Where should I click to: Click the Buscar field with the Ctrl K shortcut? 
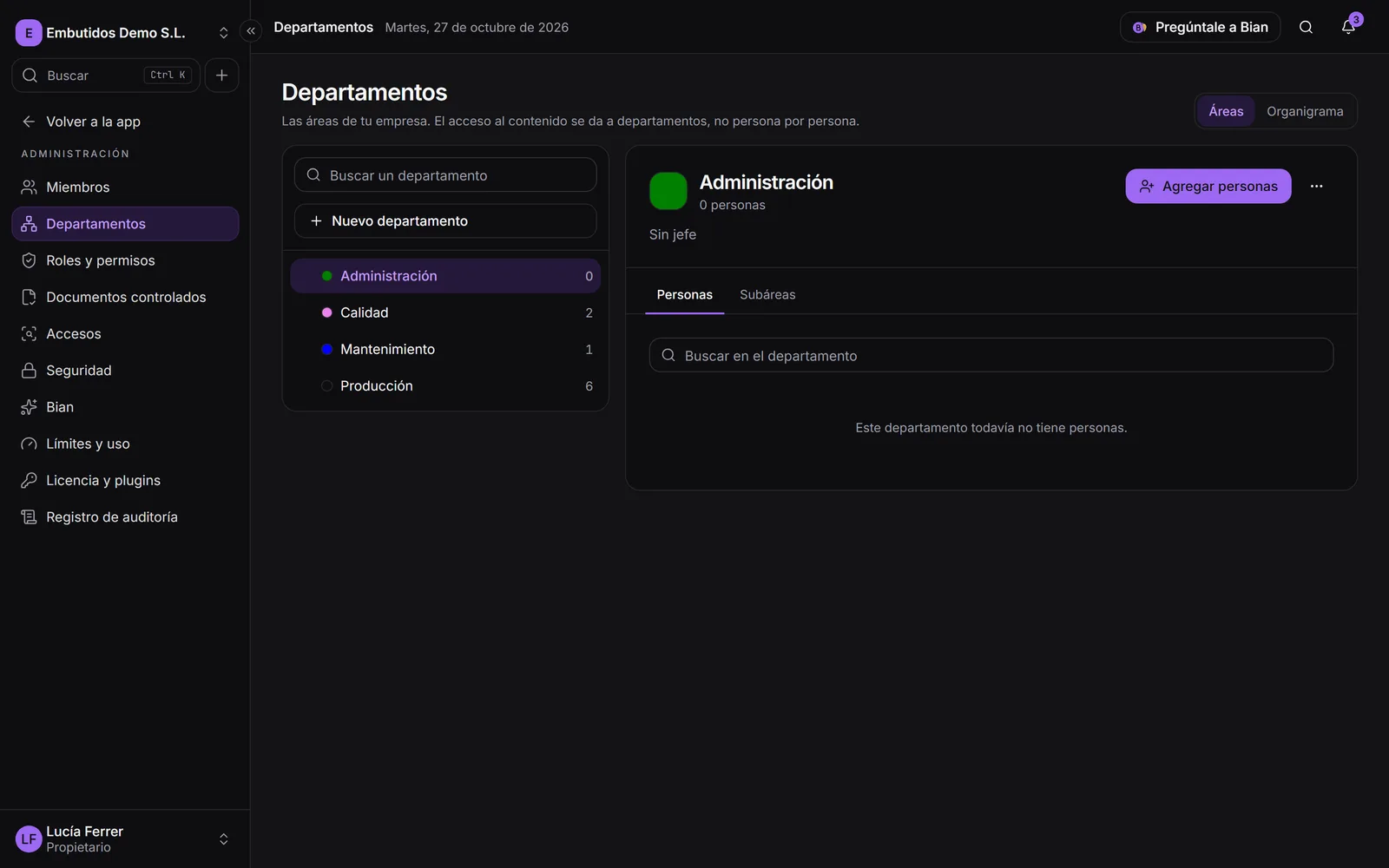point(106,76)
